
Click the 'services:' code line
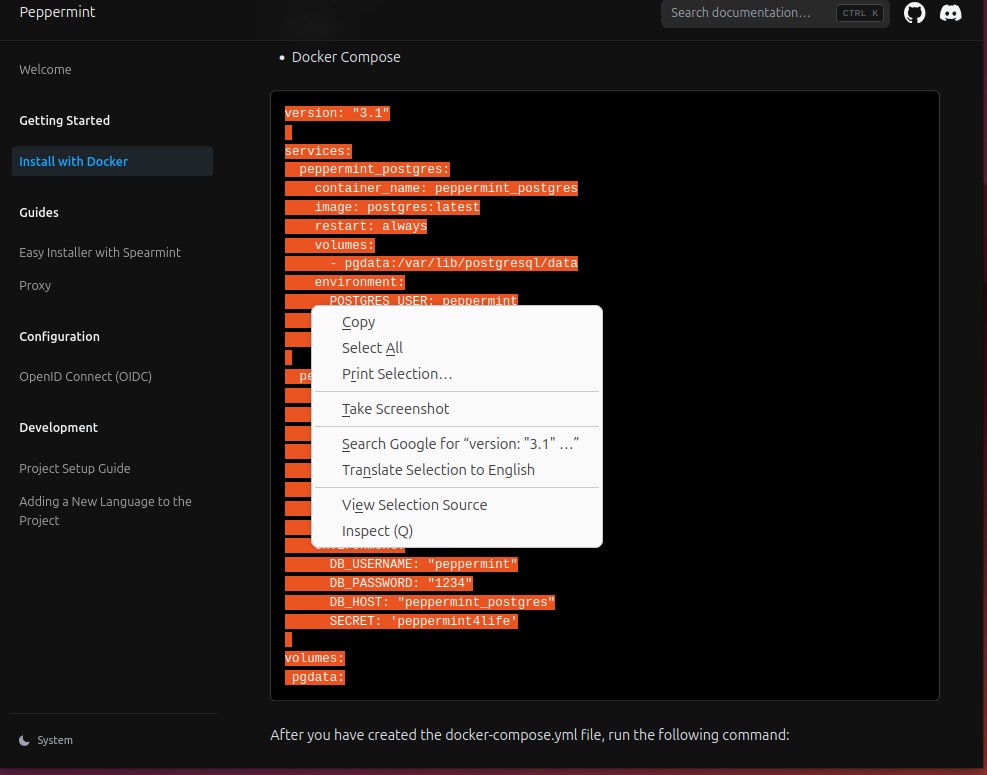click(x=318, y=151)
